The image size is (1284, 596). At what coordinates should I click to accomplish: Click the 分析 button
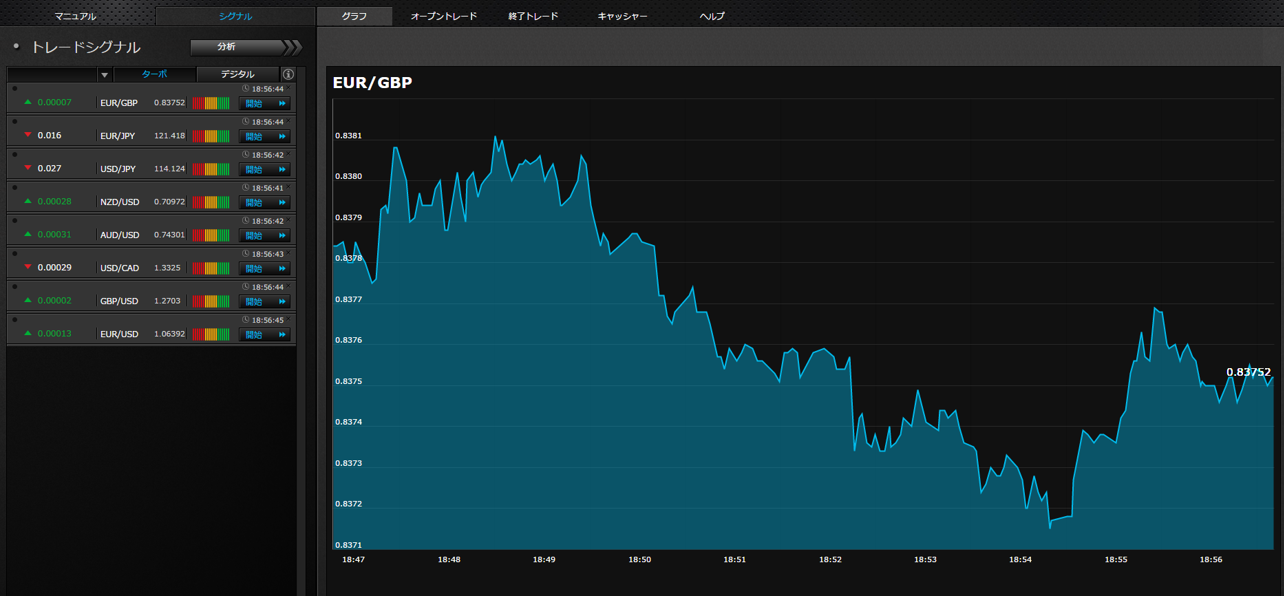pos(245,47)
